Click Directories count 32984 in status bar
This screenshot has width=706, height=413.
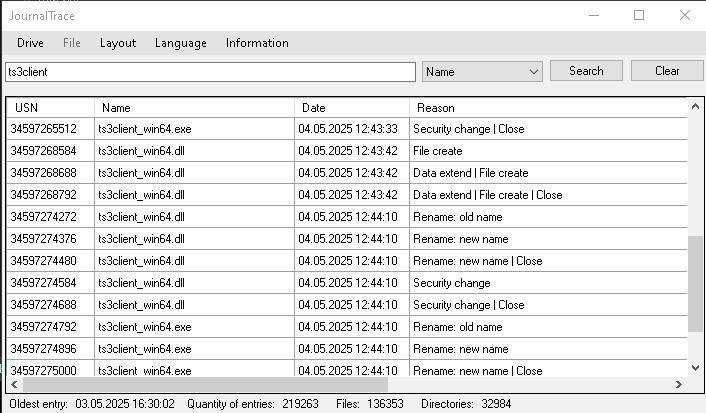[496, 404]
